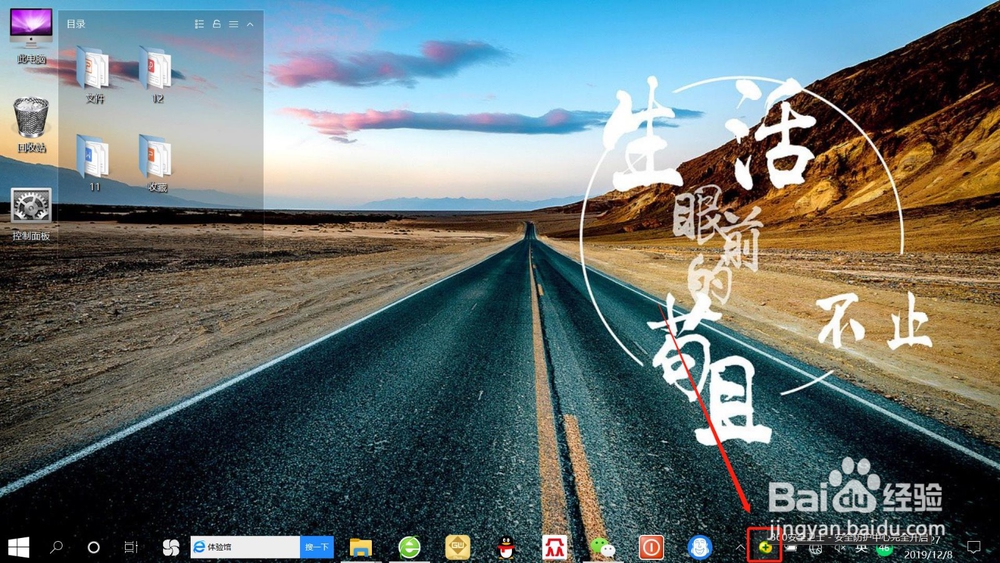Click the 搜一下 search button

[x=317, y=547]
